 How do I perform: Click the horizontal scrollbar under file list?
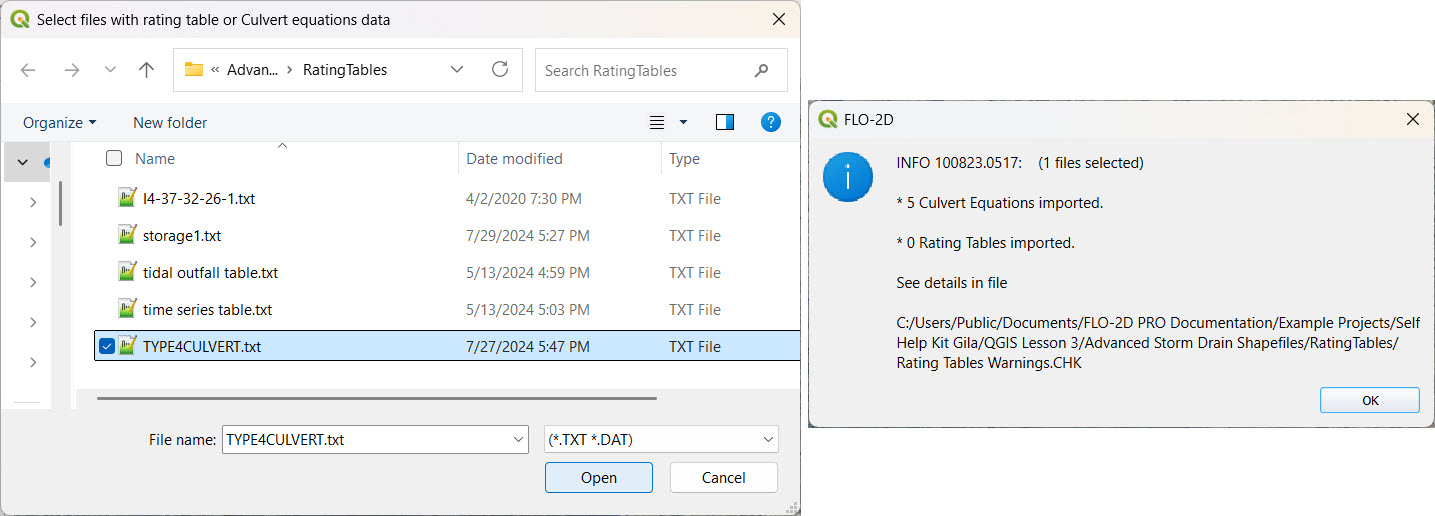[x=376, y=398]
